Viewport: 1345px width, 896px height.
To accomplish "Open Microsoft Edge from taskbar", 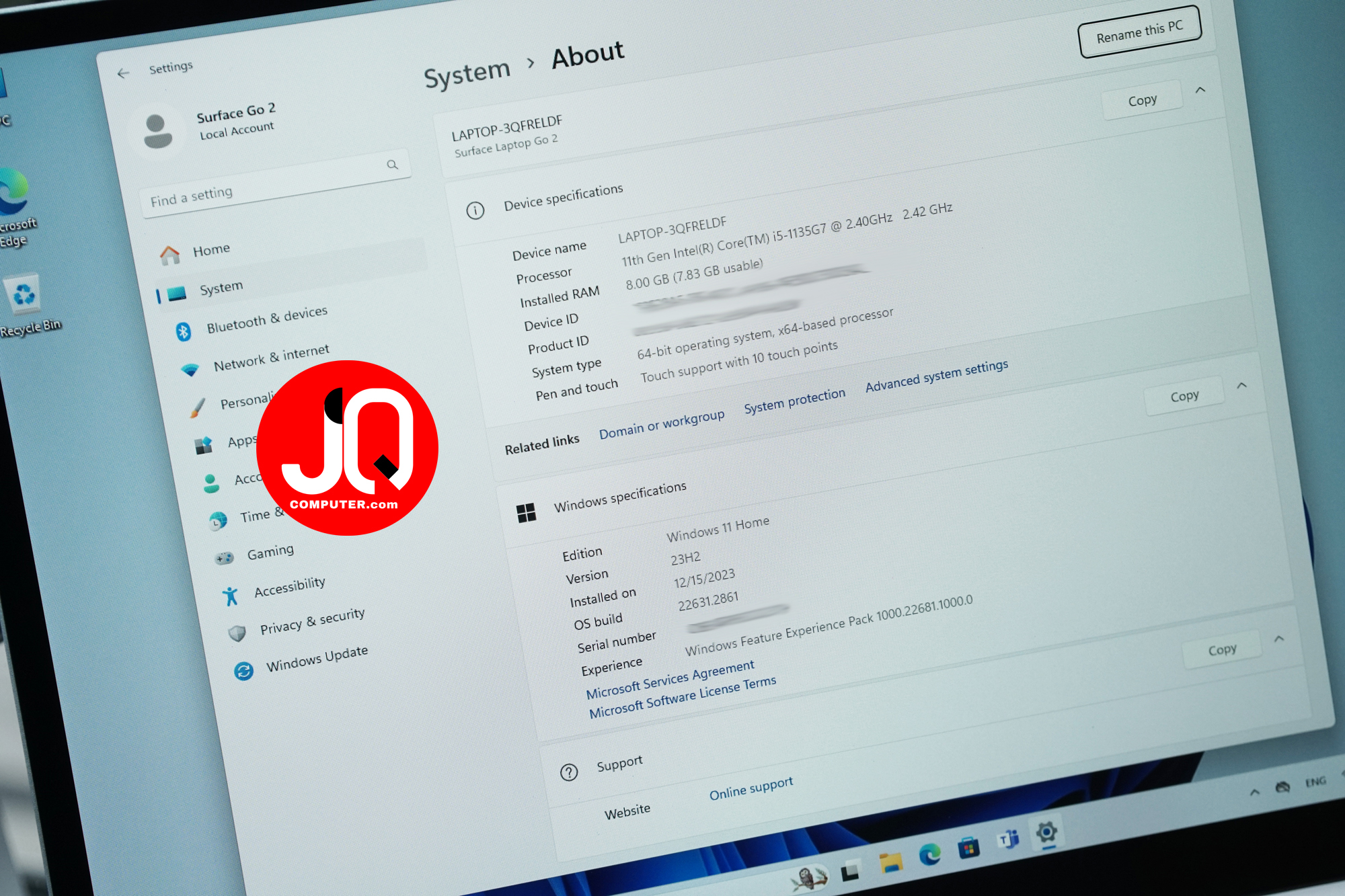I will pos(930,854).
